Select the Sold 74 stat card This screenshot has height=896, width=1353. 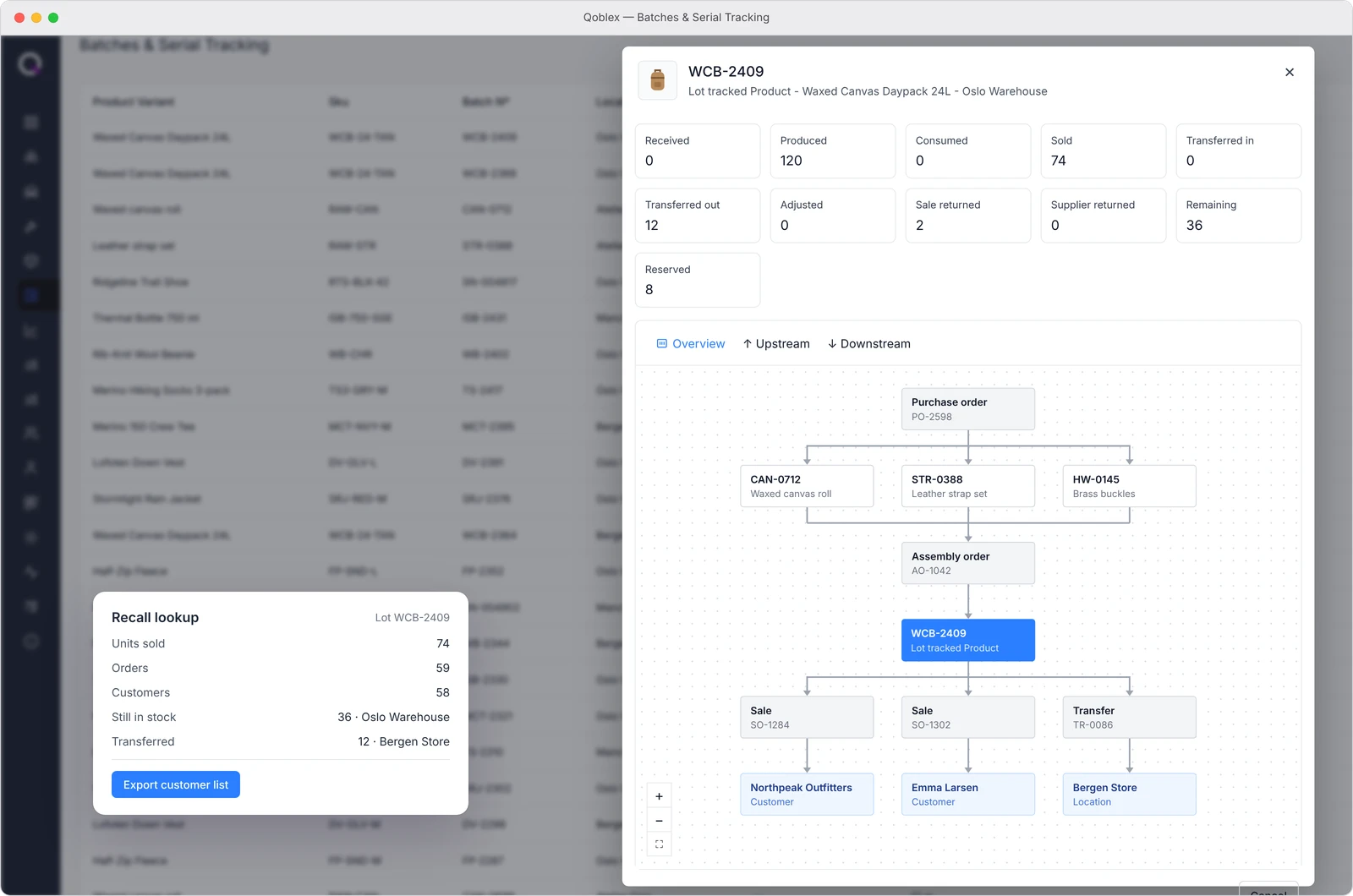pyautogui.click(x=1104, y=151)
